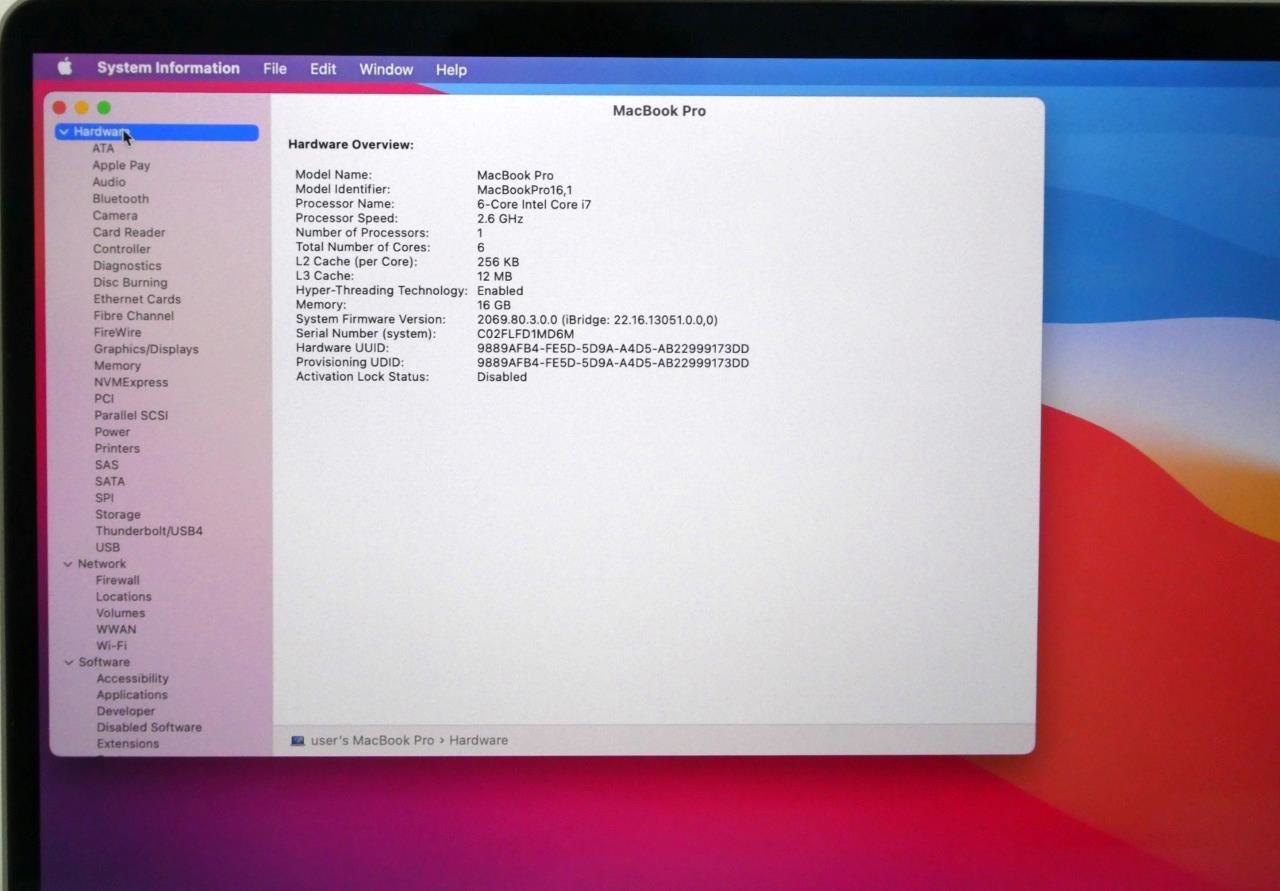Select Hardware in the sidebar

tap(157, 132)
